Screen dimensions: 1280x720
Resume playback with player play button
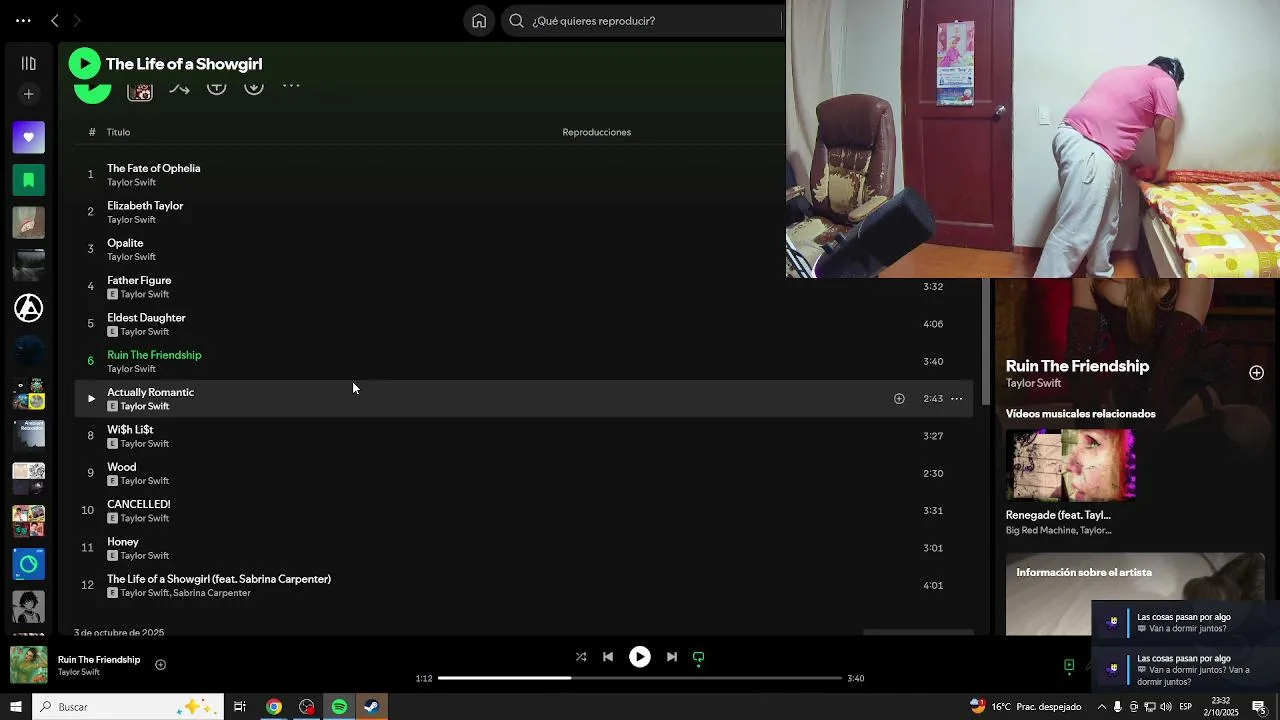pos(640,657)
